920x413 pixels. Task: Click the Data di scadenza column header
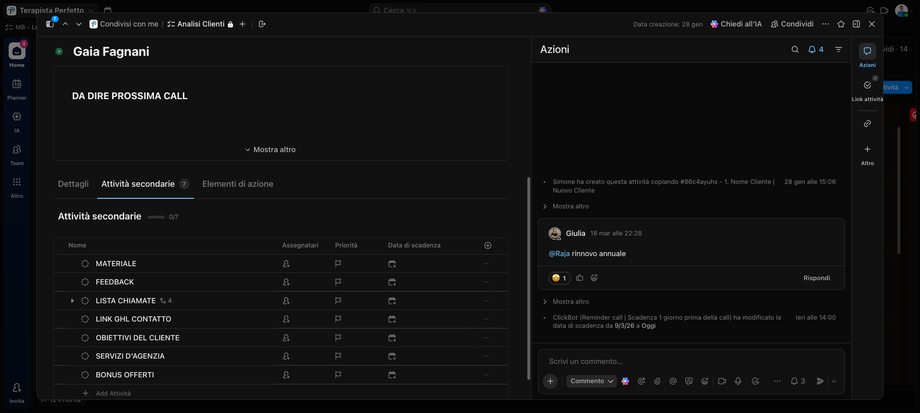click(x=414, y=245)
